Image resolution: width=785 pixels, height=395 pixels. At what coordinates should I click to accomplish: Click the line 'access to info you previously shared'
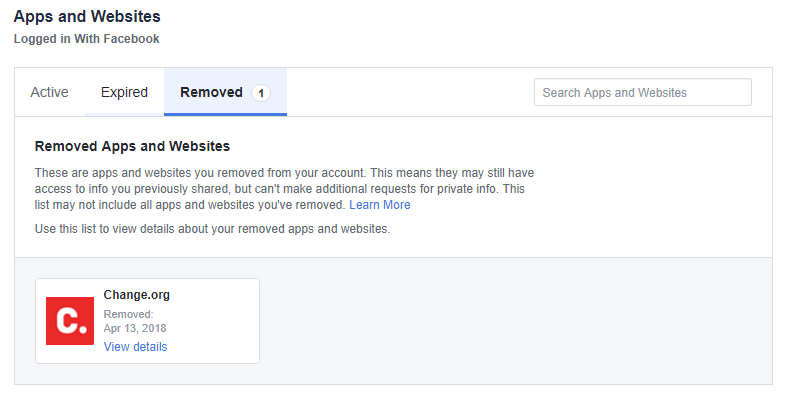[279, 189]
